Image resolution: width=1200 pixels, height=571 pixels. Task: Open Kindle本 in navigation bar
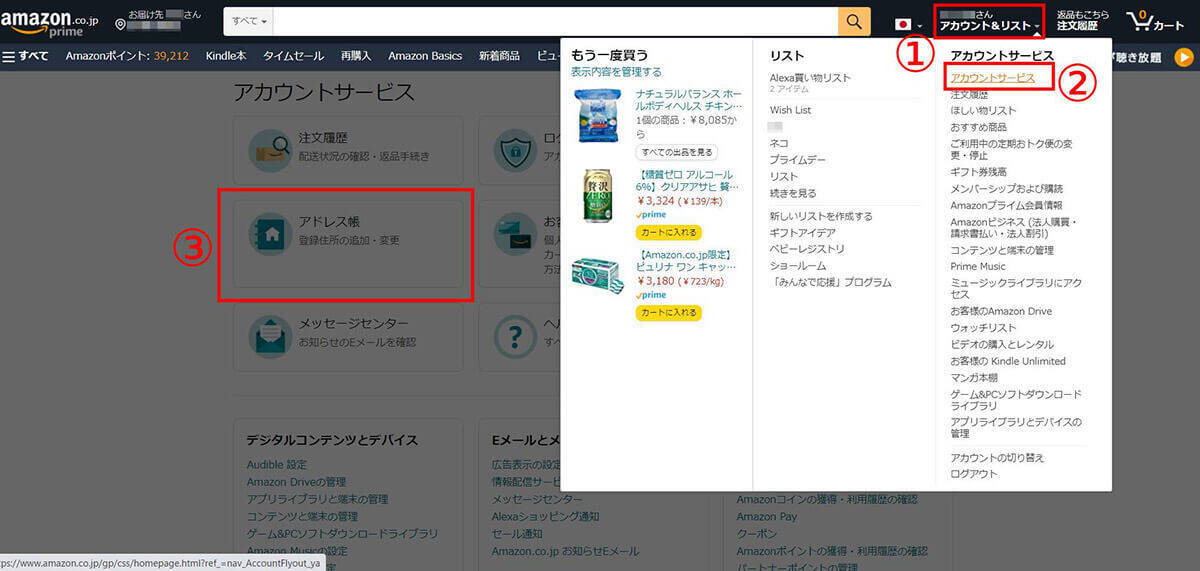coord(226,56)
